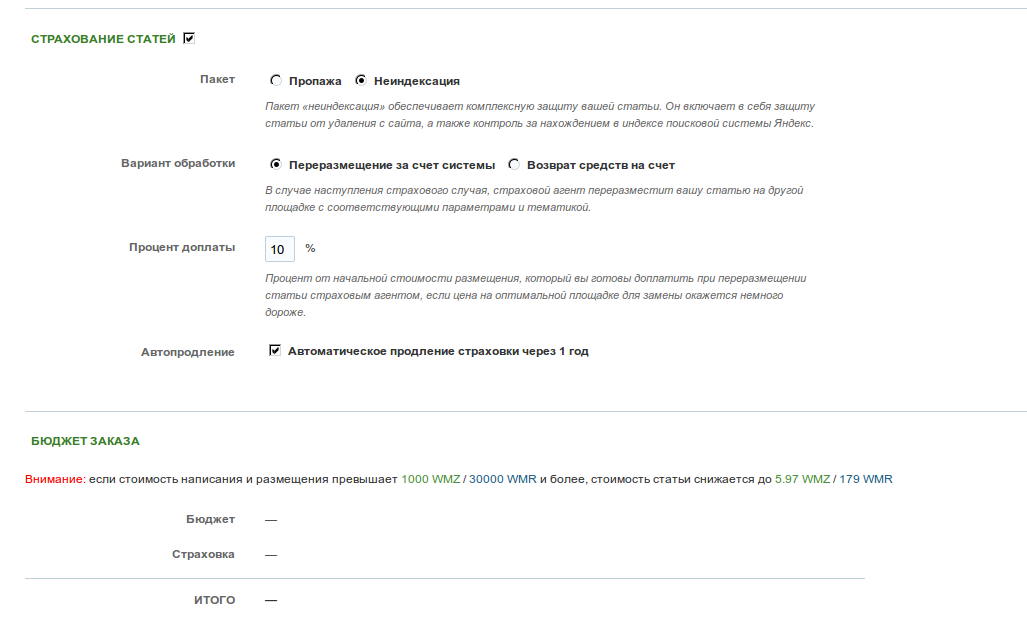Click the green 5.97 WMZ price
Screen dimensions: 1027x629
802,479
